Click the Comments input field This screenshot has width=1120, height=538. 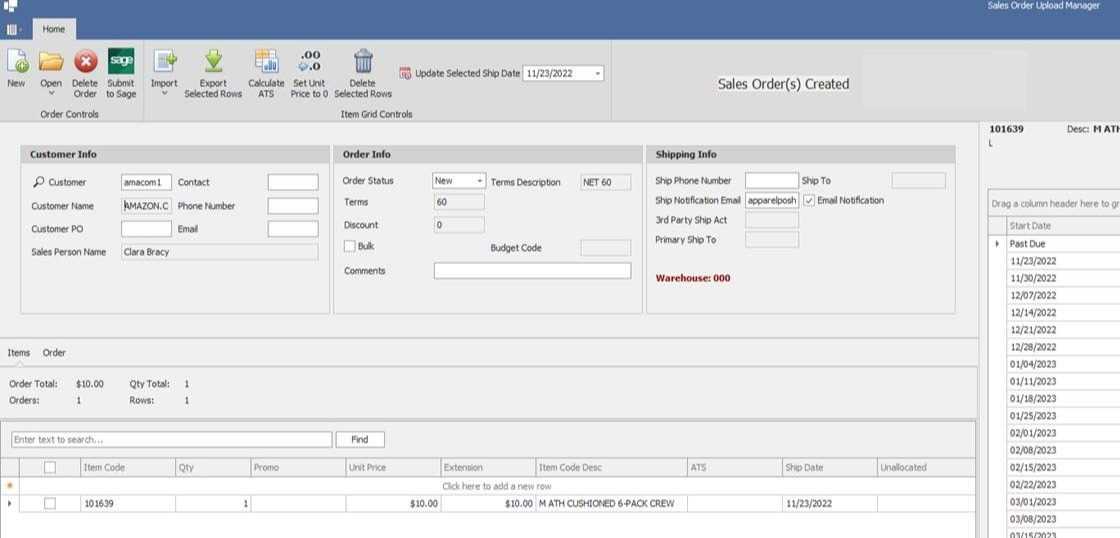tap(532, 271)
